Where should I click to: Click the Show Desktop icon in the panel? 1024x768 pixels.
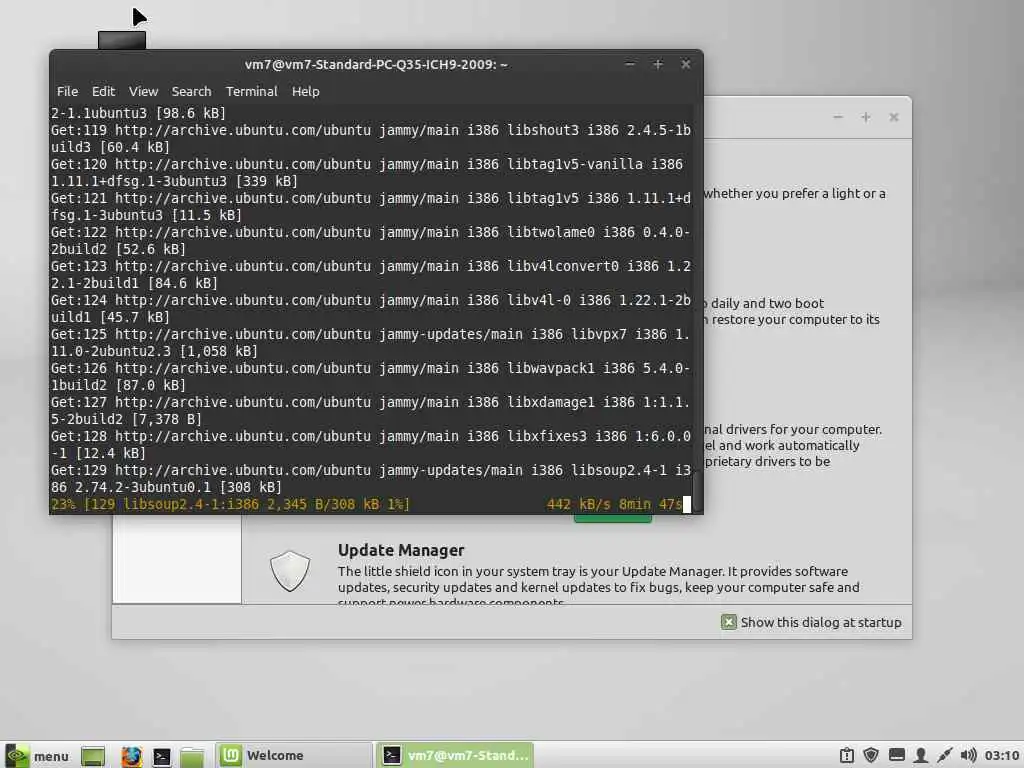93,756
